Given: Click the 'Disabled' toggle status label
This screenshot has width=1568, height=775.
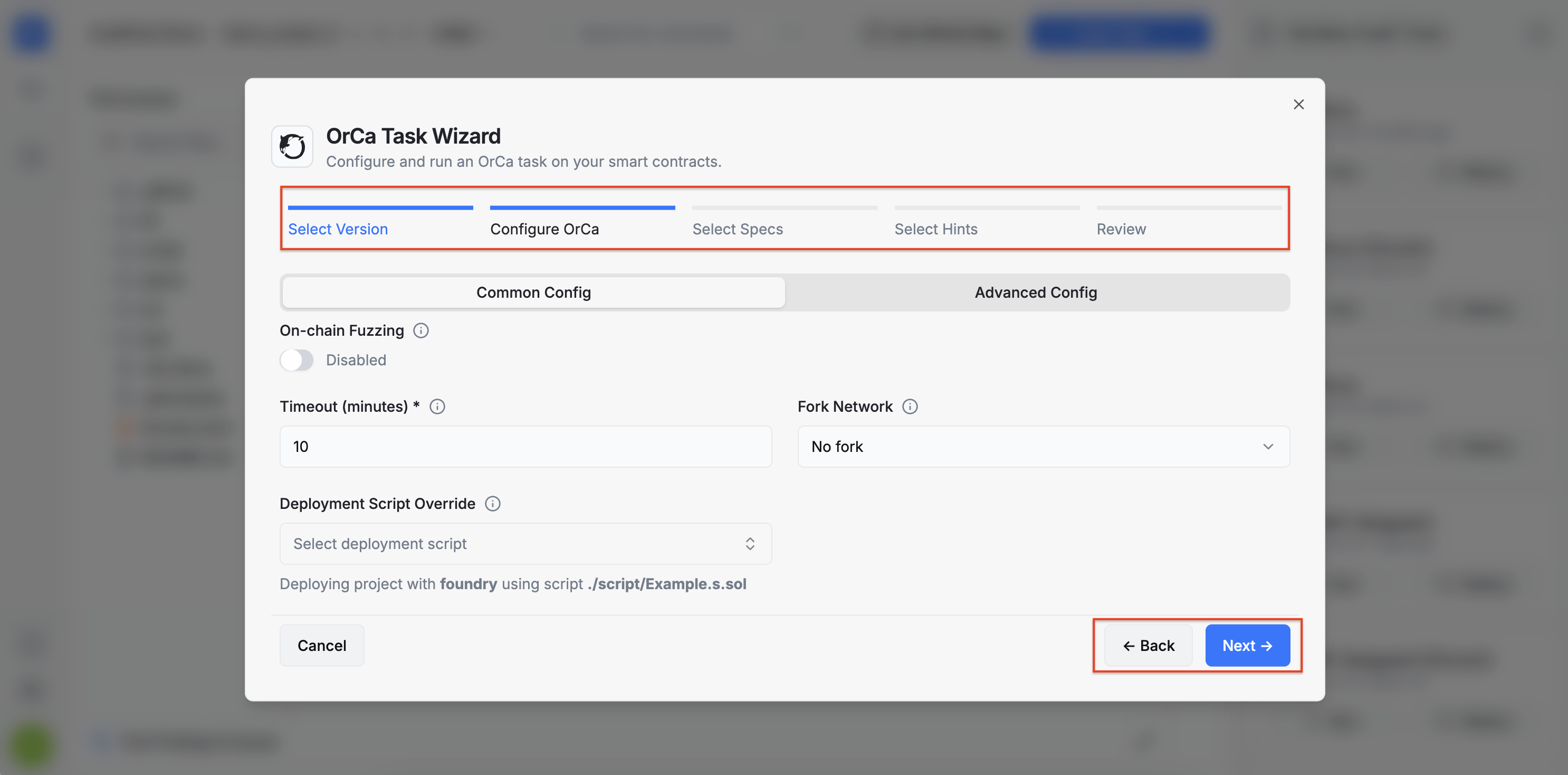Looking at the screenshot, I should pyautogui.click(x=356, y=360).
